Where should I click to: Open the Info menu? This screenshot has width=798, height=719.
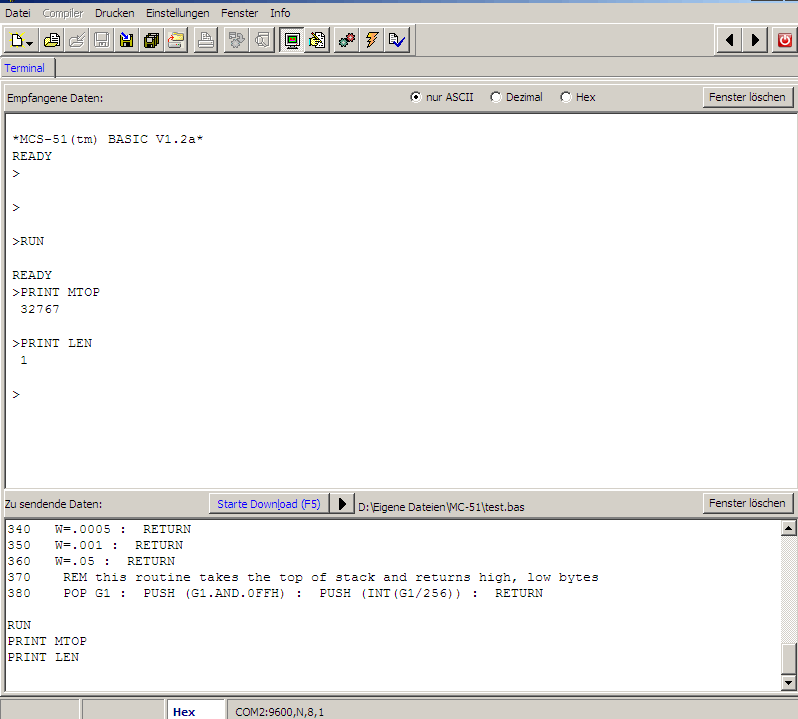[280, 13]
